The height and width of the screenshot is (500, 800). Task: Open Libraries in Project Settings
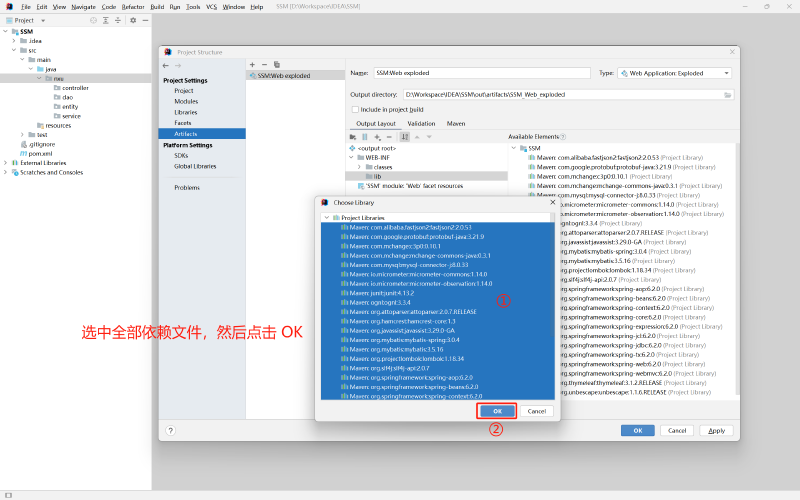186,112
